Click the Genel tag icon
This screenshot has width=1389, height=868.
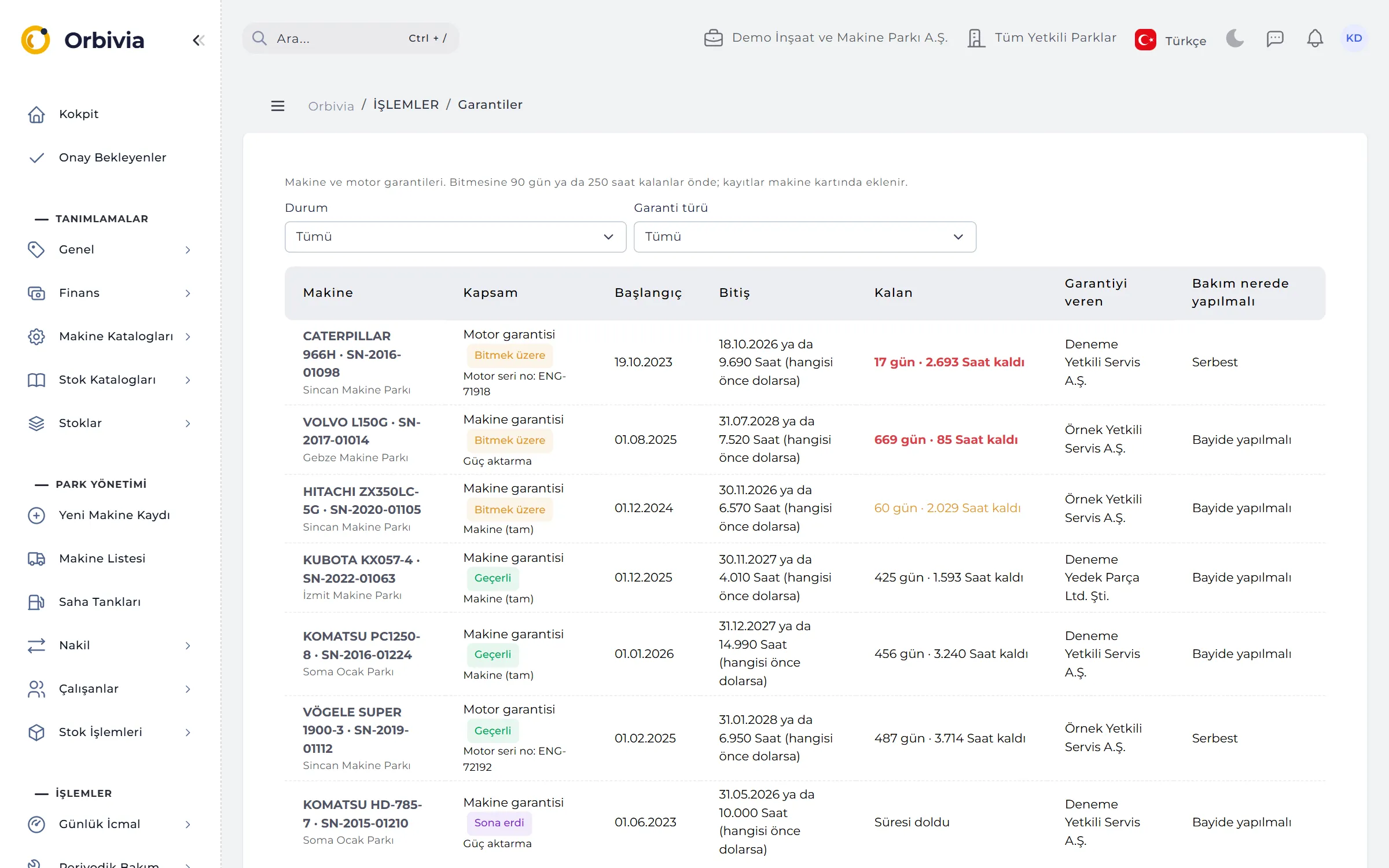[x=36, y=249]
